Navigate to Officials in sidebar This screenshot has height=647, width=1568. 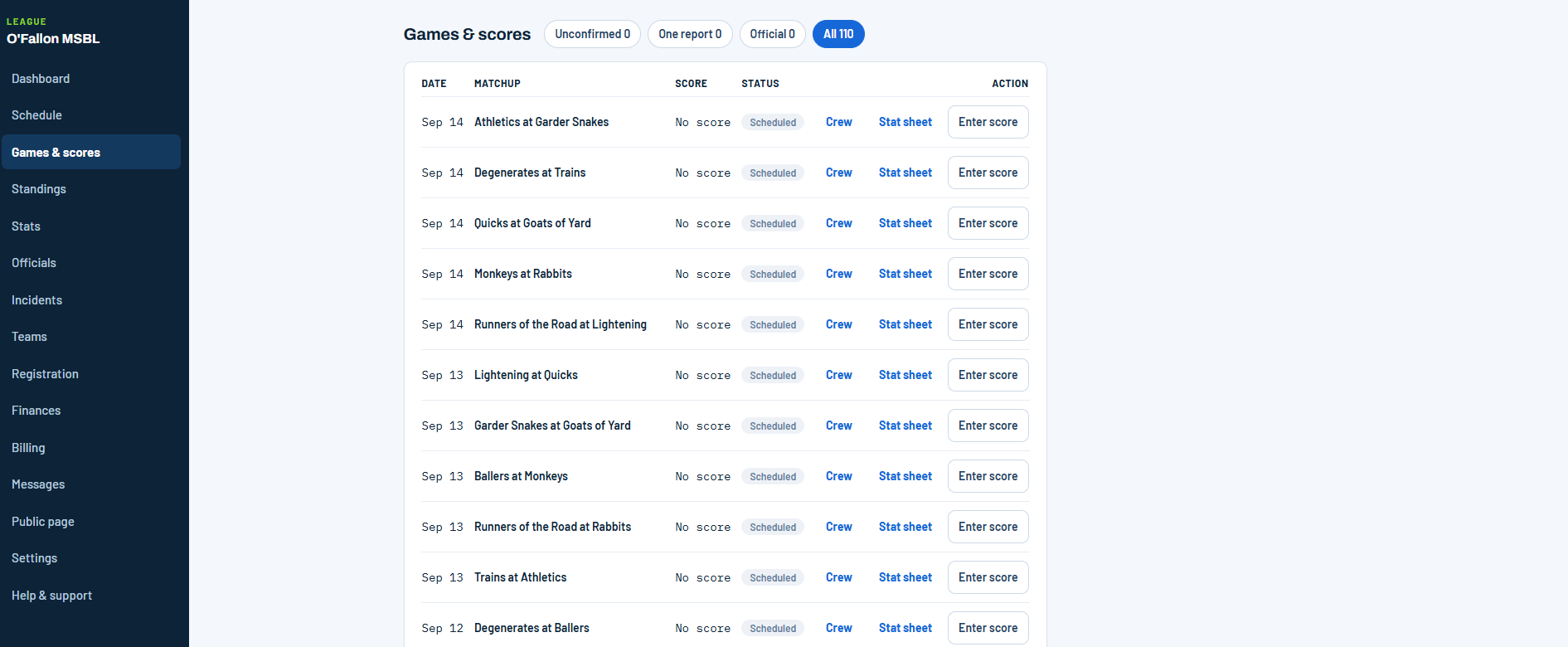pos(91,263)
